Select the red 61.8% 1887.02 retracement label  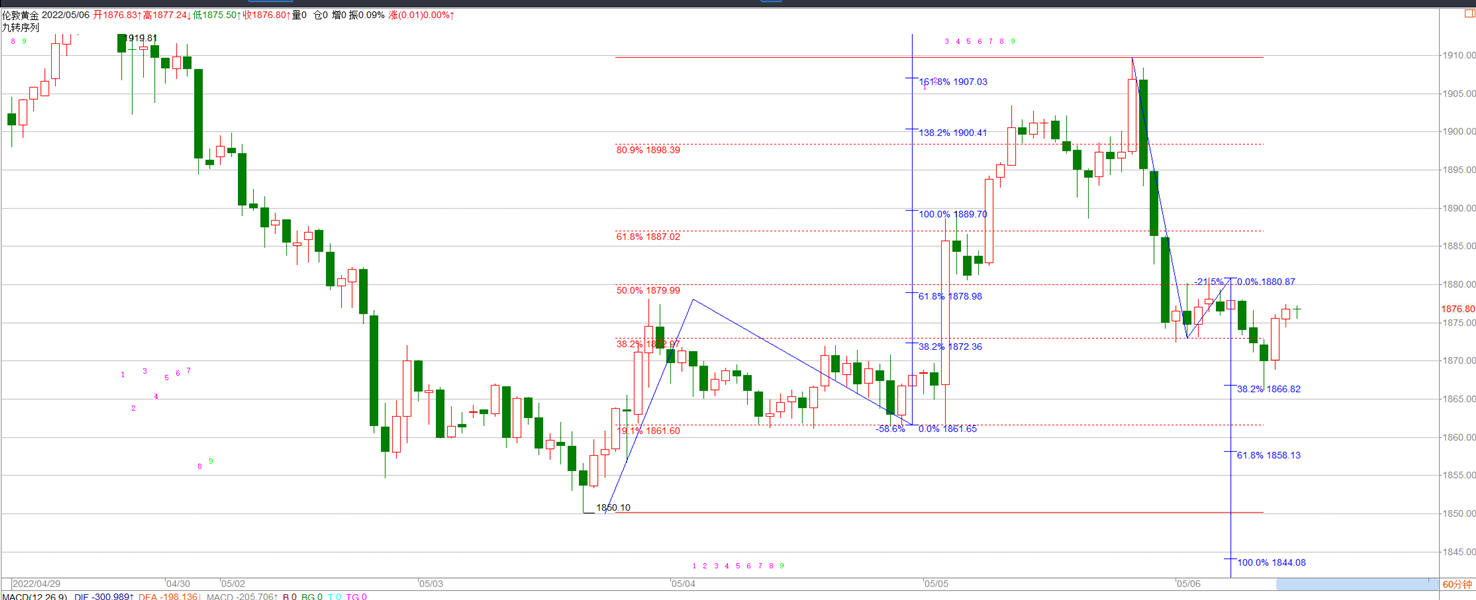click(648, 237)
